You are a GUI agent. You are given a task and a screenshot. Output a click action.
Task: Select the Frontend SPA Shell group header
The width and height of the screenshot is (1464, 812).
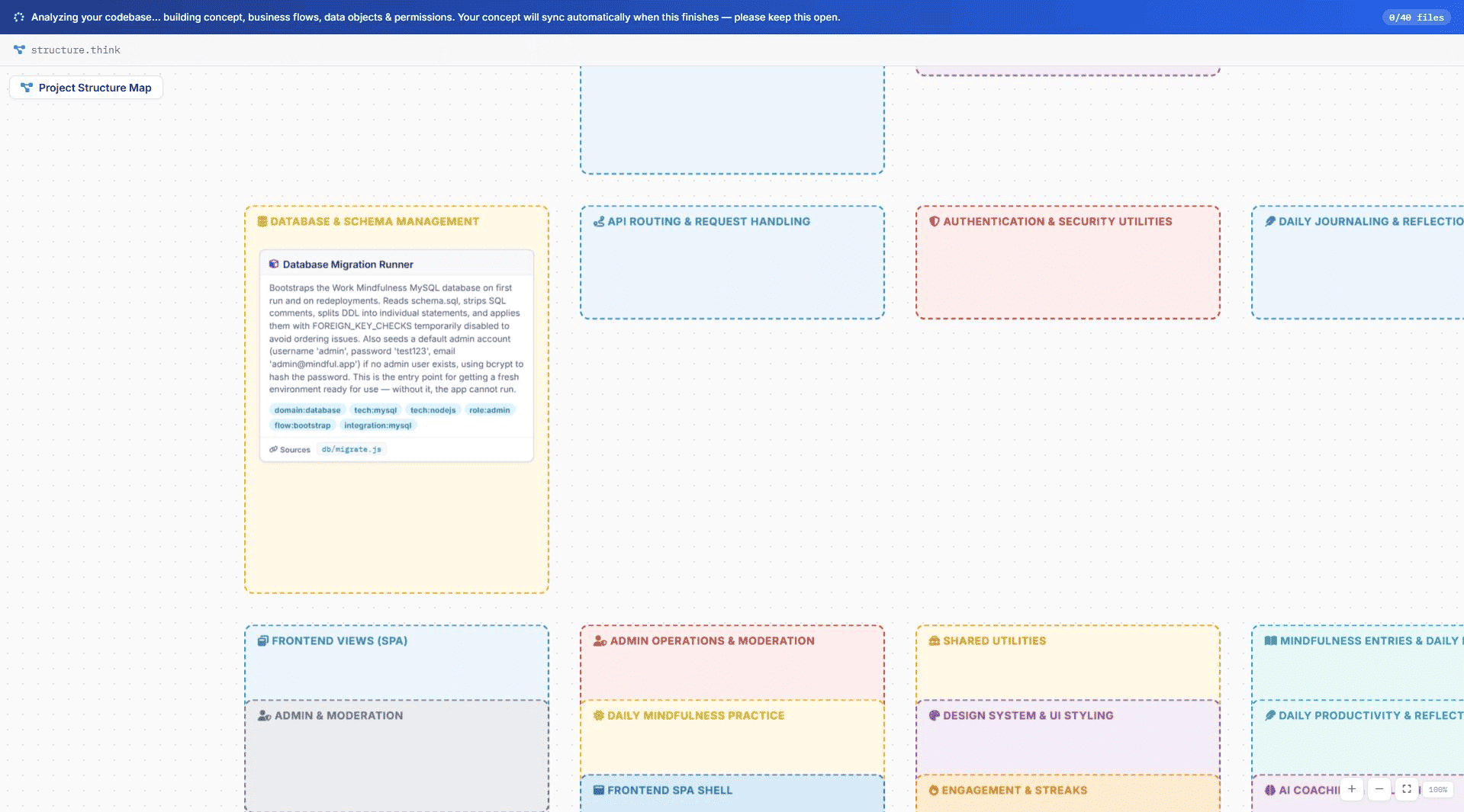pos(670,790)
